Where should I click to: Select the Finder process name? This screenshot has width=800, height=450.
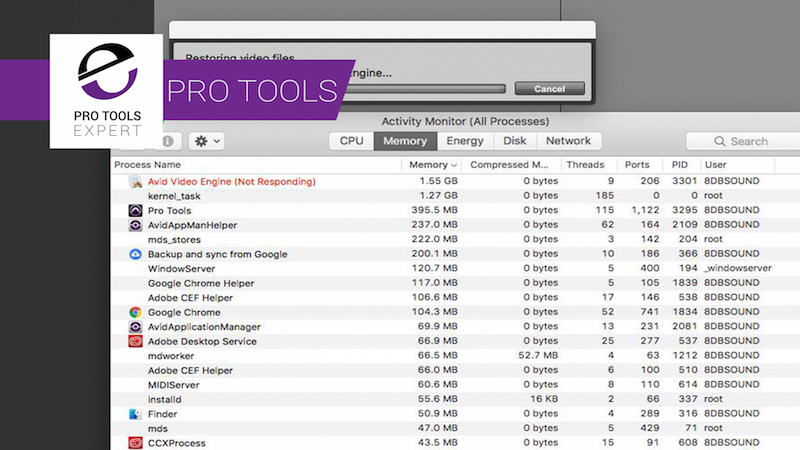pyautogui.click(x=162, y=414)
